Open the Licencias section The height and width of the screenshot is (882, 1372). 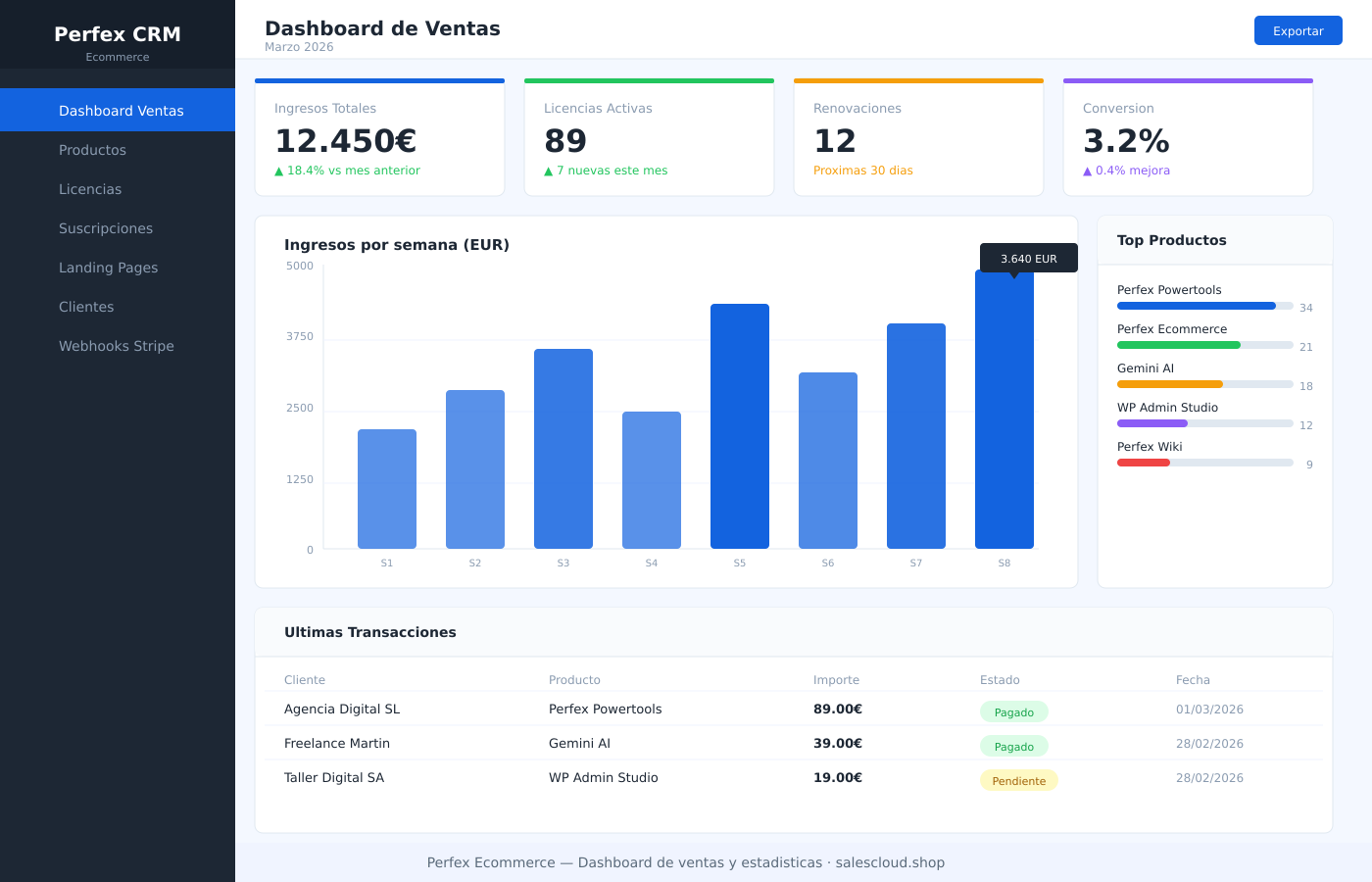click(x=90, y=189)
